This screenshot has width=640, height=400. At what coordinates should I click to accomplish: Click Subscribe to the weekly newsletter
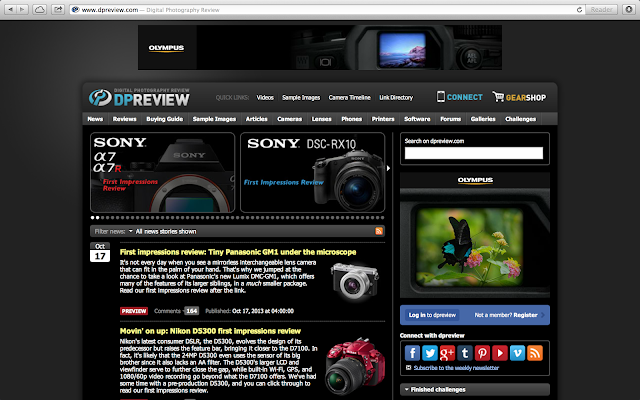pos(456,368)
